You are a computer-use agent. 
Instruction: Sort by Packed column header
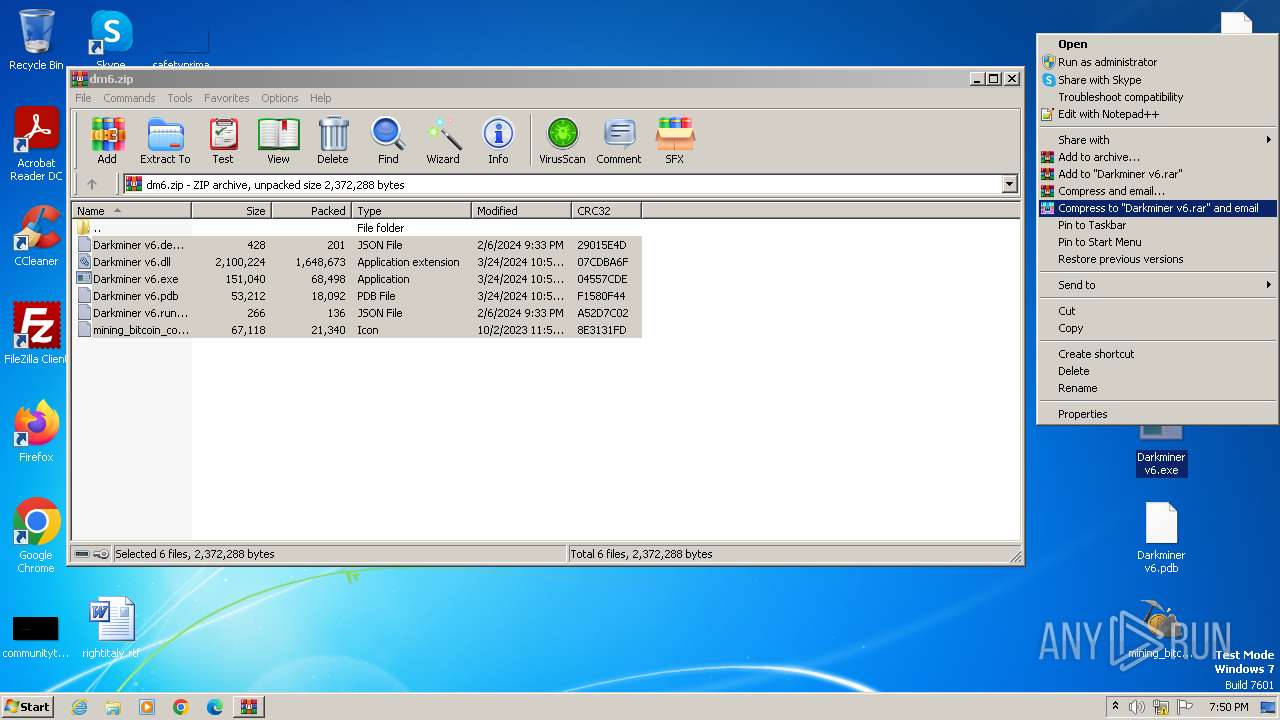[x=311, y=210]
